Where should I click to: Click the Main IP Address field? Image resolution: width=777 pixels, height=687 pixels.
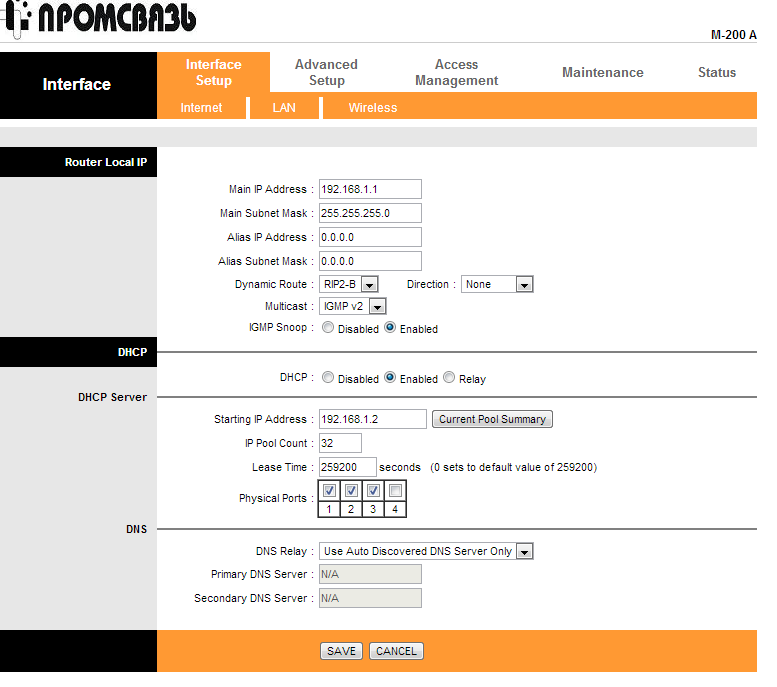point(370,189)
